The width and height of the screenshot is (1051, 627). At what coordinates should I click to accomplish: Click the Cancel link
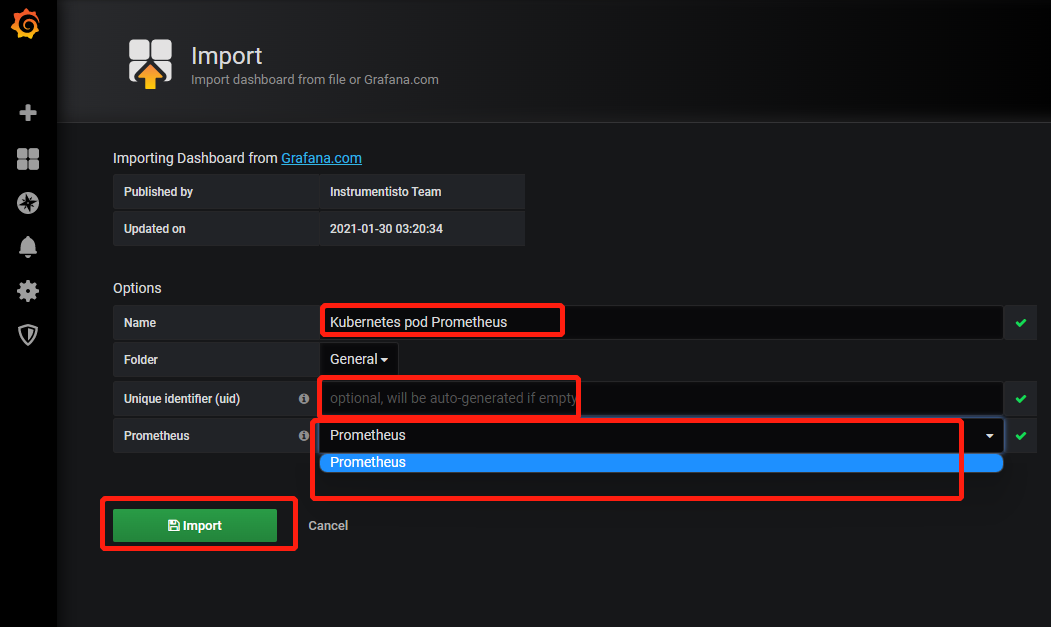click(x=328, y=526)
